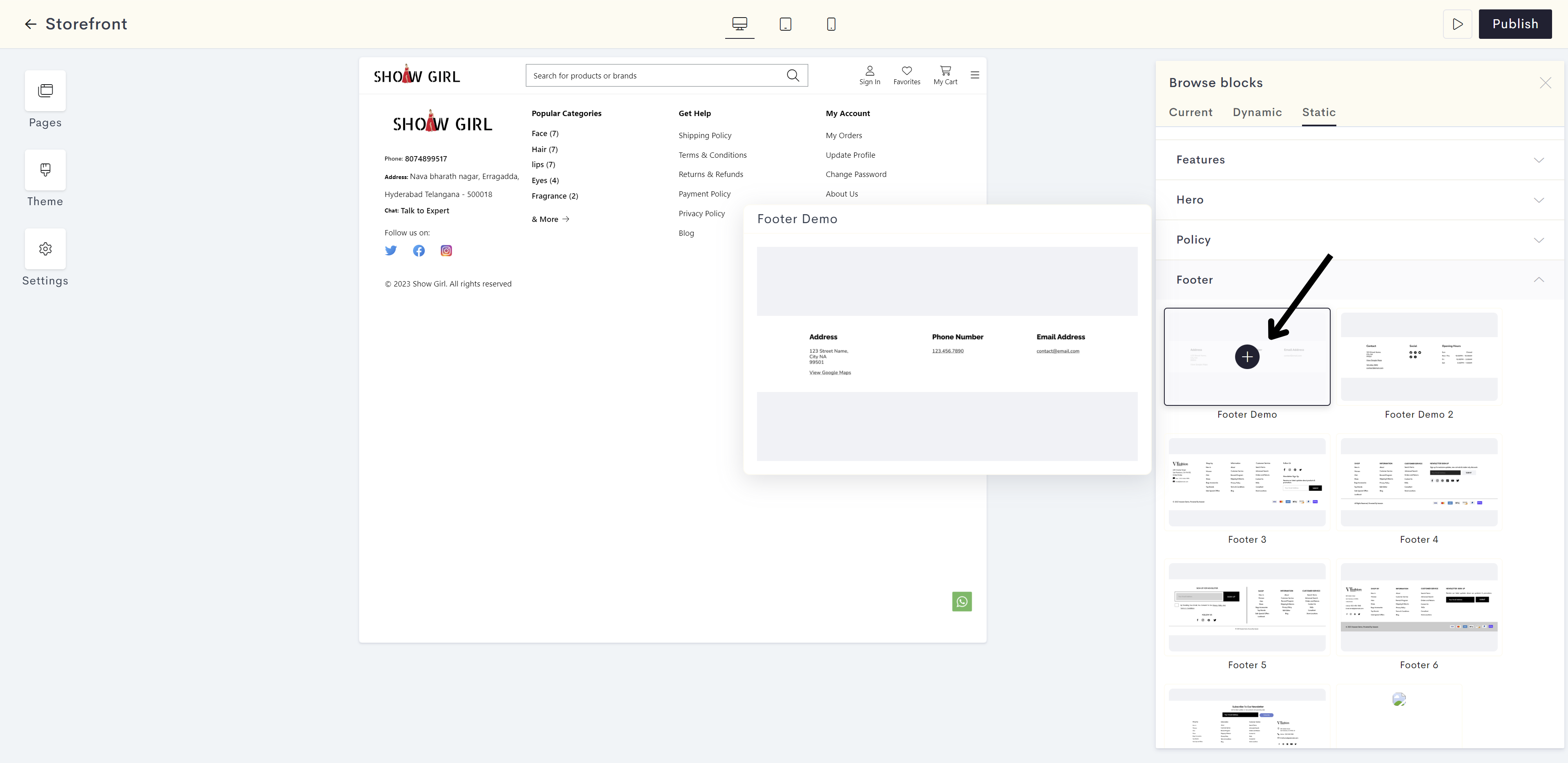Viewport: 1568px width, 763px height.
Task: Switch to mobile preview mode
Action: 831,24
